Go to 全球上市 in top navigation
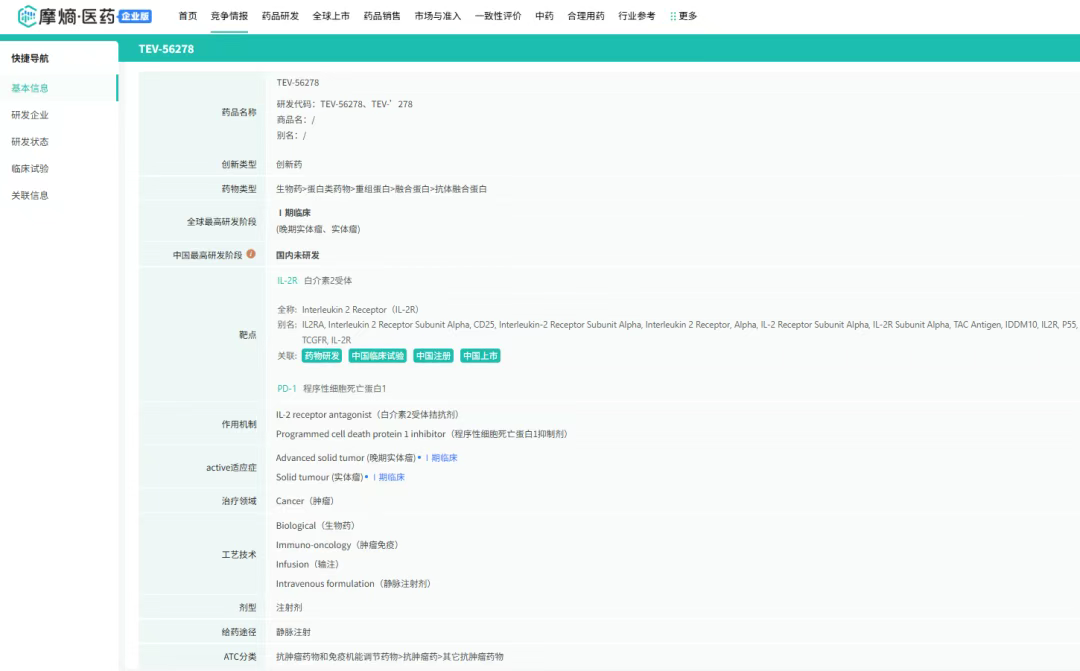Screen dimensions: 1080x671 point(331,16)
